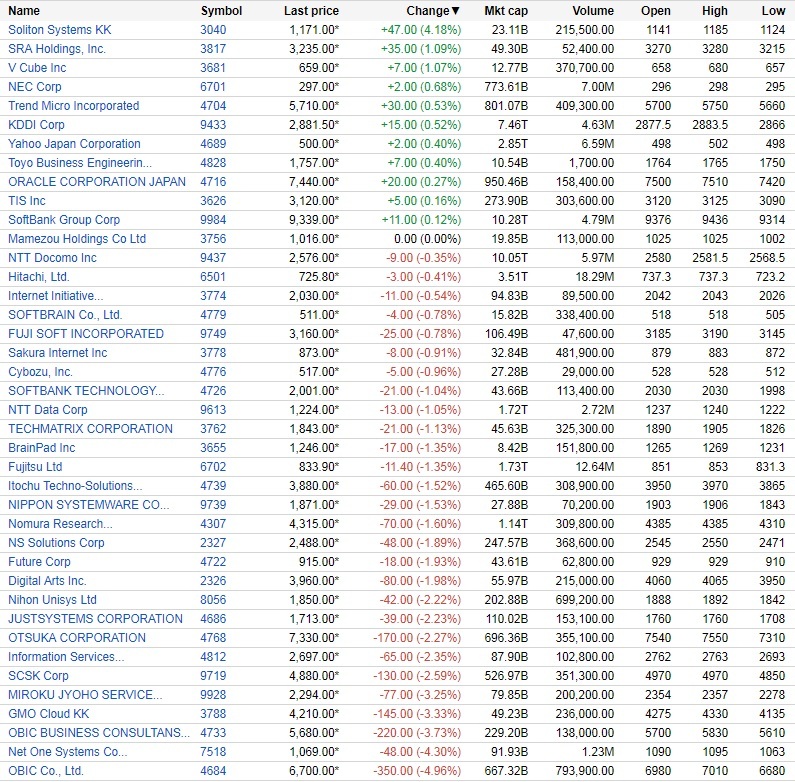Open the NEC Corp stock page

click(34, 87)
